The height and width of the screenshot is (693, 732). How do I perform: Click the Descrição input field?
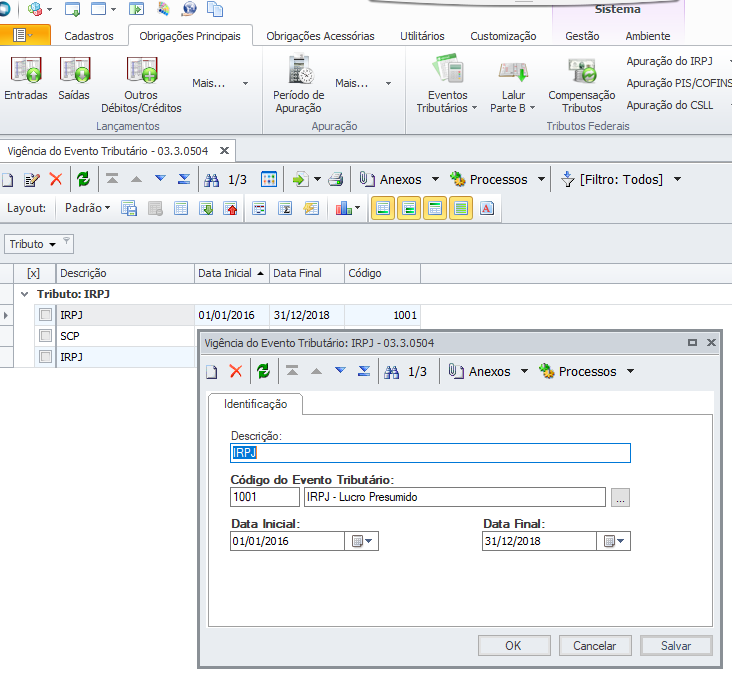(x=430, y=453)
